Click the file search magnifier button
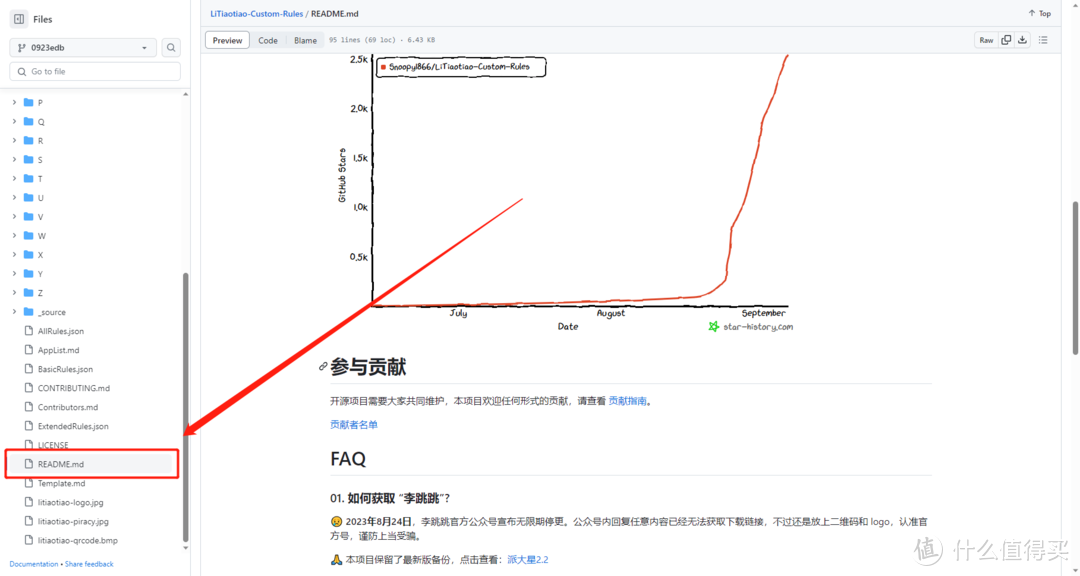 (171, 48)
